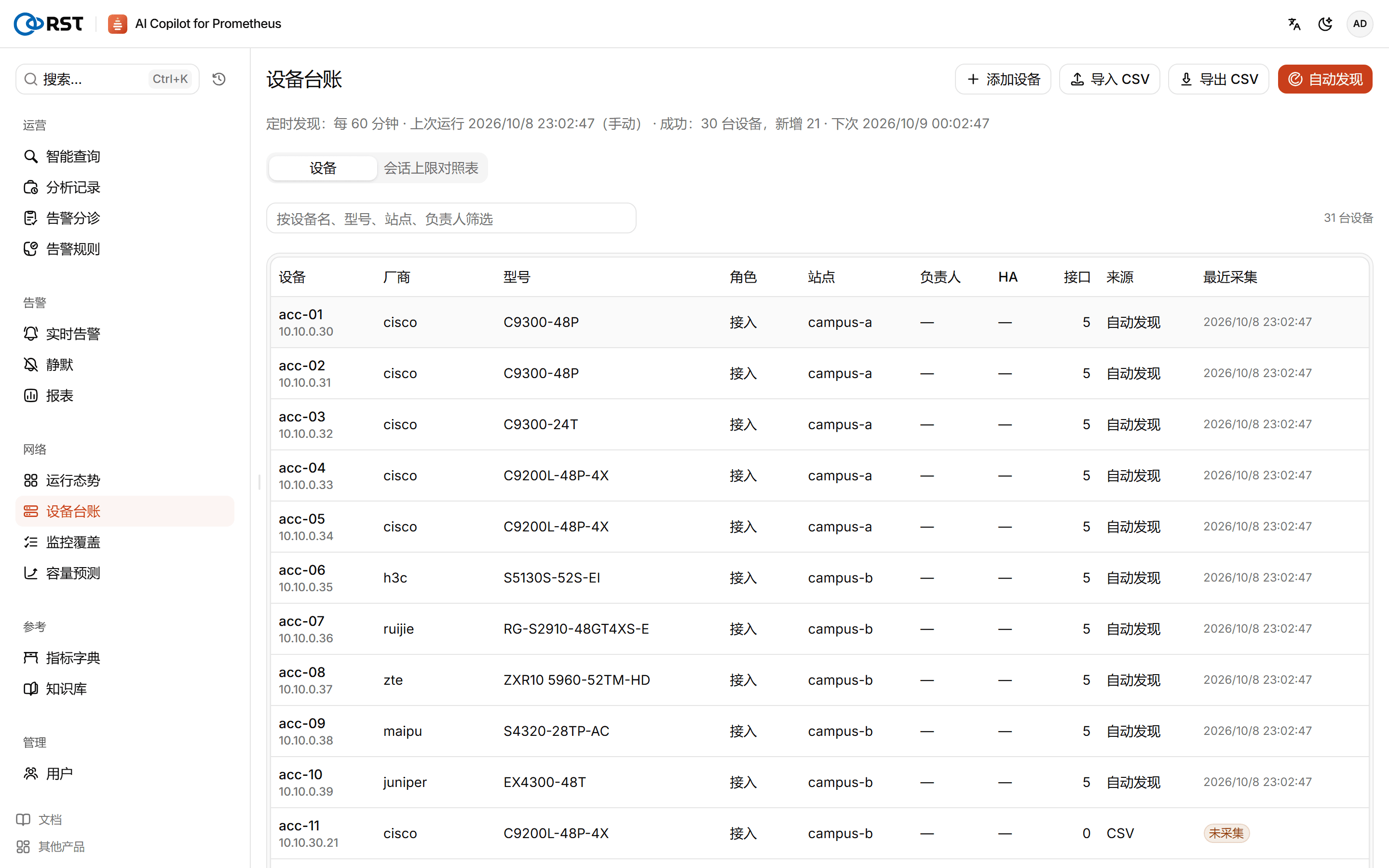Click the 添加设备 button
The height and width of the screenshot is (868, 1389).
pos(1003,79)
